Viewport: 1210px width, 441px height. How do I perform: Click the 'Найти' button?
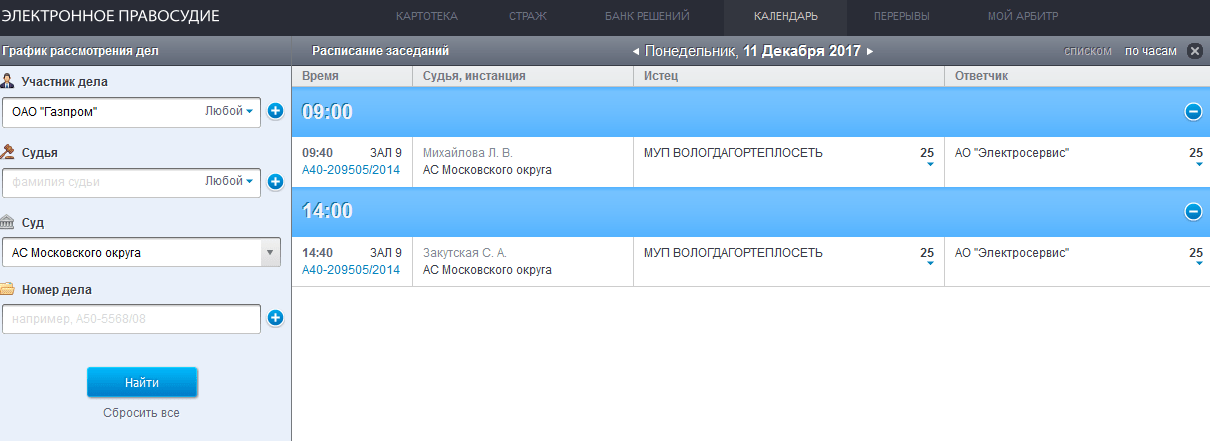142,383
